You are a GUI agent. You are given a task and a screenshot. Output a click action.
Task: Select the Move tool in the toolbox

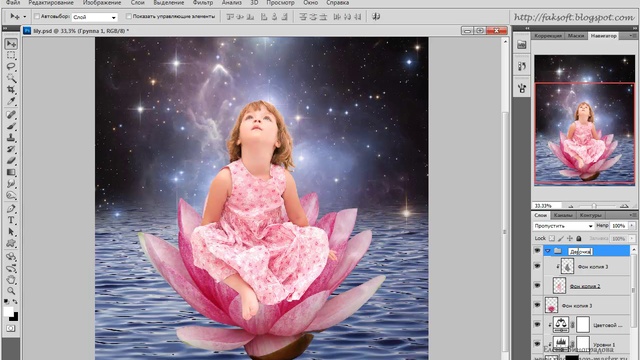tap(11, 44)
